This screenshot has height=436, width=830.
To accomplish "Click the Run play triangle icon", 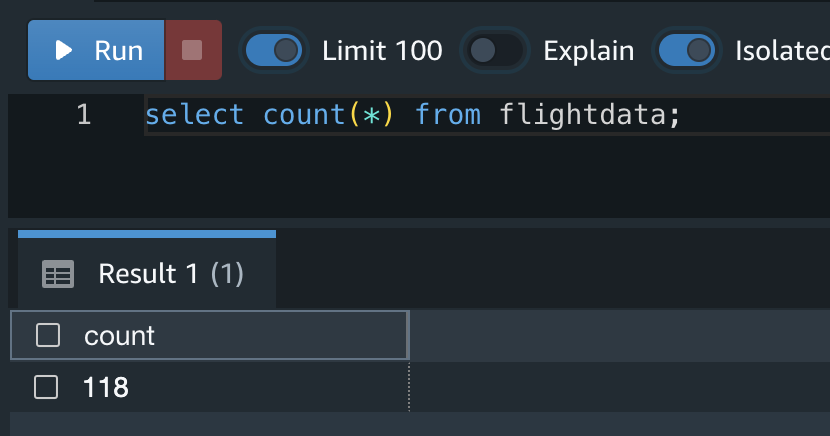I will (64, 50).
